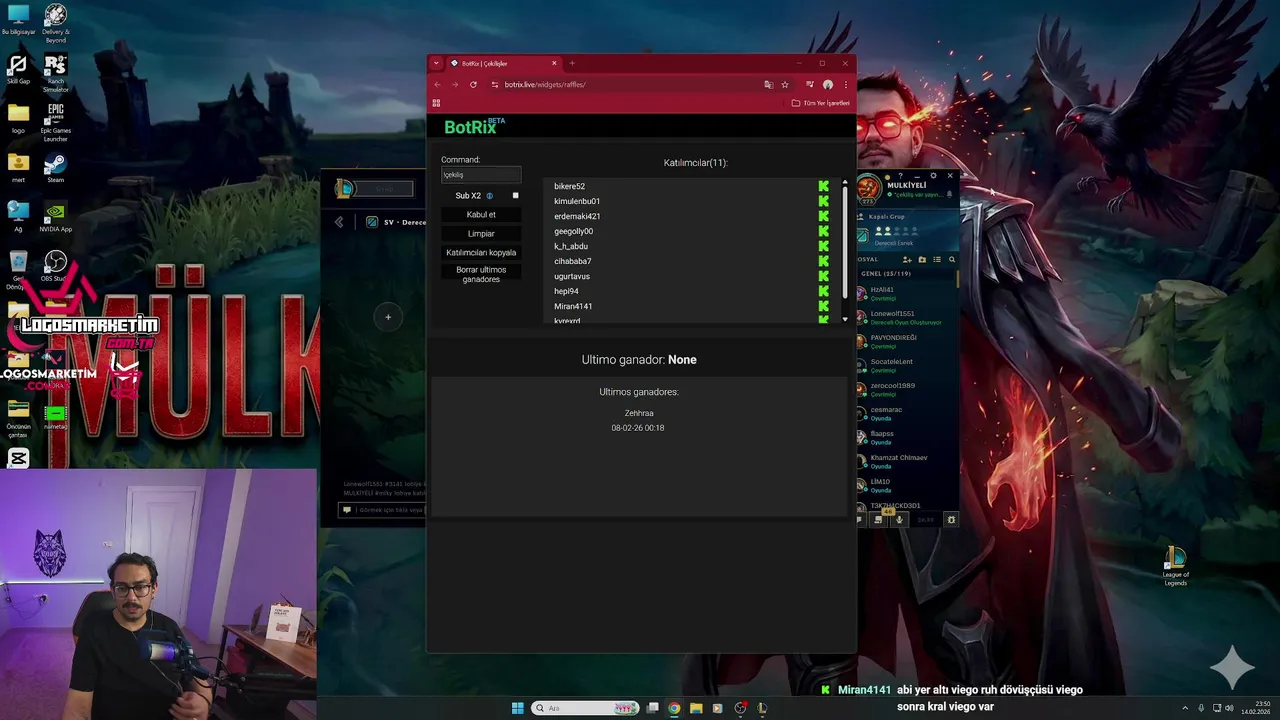The height and width of the screenshot is (720, 1280).
Task: Click Kick icon next to cihababa7
Action: pos(824,262)
